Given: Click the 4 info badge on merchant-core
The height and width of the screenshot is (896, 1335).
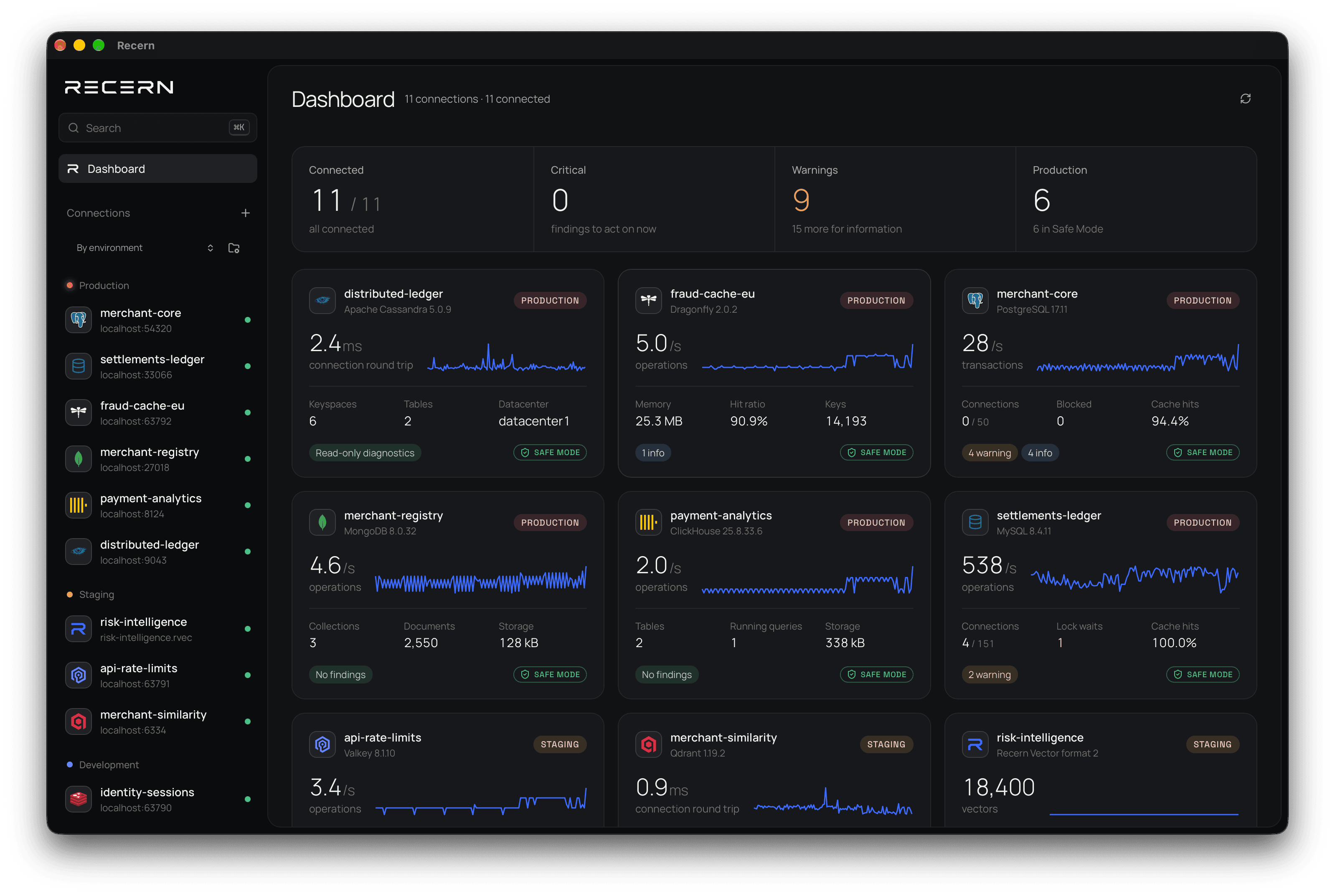Looking at the screenshot, I should point(1039,453).
